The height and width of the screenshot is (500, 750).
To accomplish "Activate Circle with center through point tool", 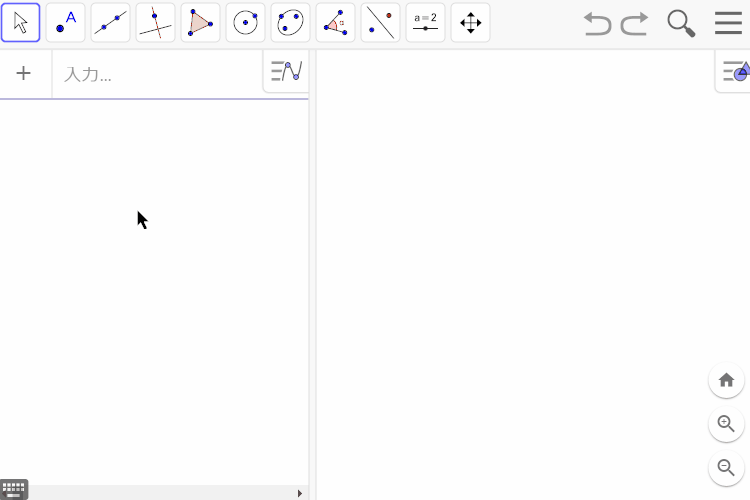I will pos(245,22).
